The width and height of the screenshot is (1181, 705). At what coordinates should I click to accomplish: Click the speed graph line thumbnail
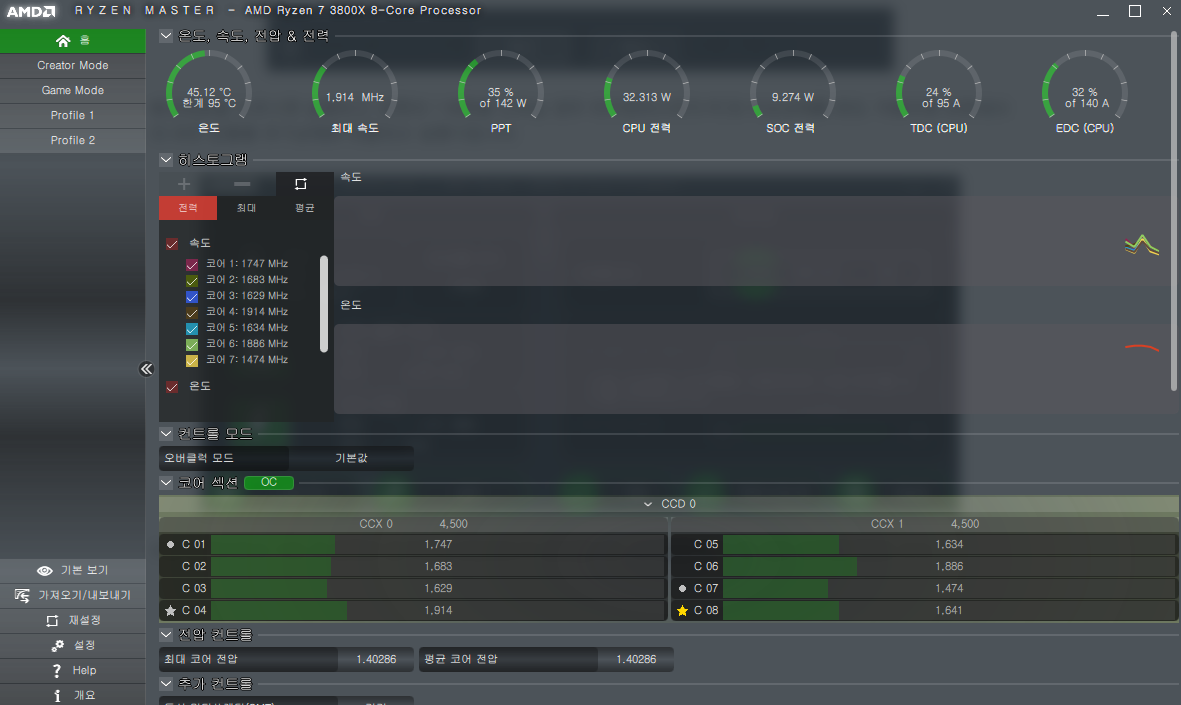[1142, 245]
